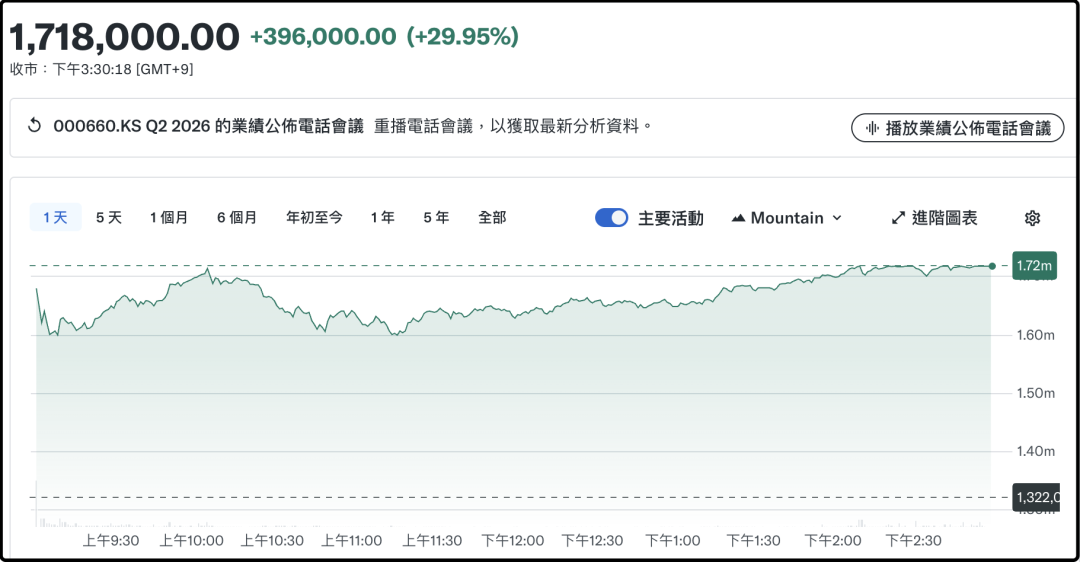Click the 1.60m y-axis label
Image resolution: width=1080 pixels, height=562 pixels.
(x=1035, y=335)
